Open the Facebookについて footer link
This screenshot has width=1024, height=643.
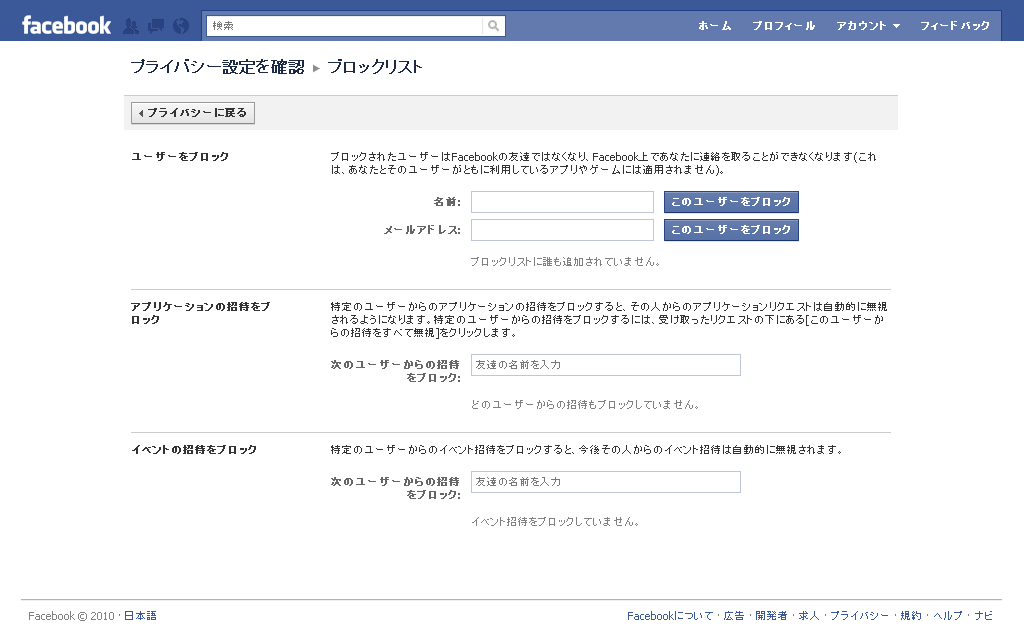coord(670,616)
